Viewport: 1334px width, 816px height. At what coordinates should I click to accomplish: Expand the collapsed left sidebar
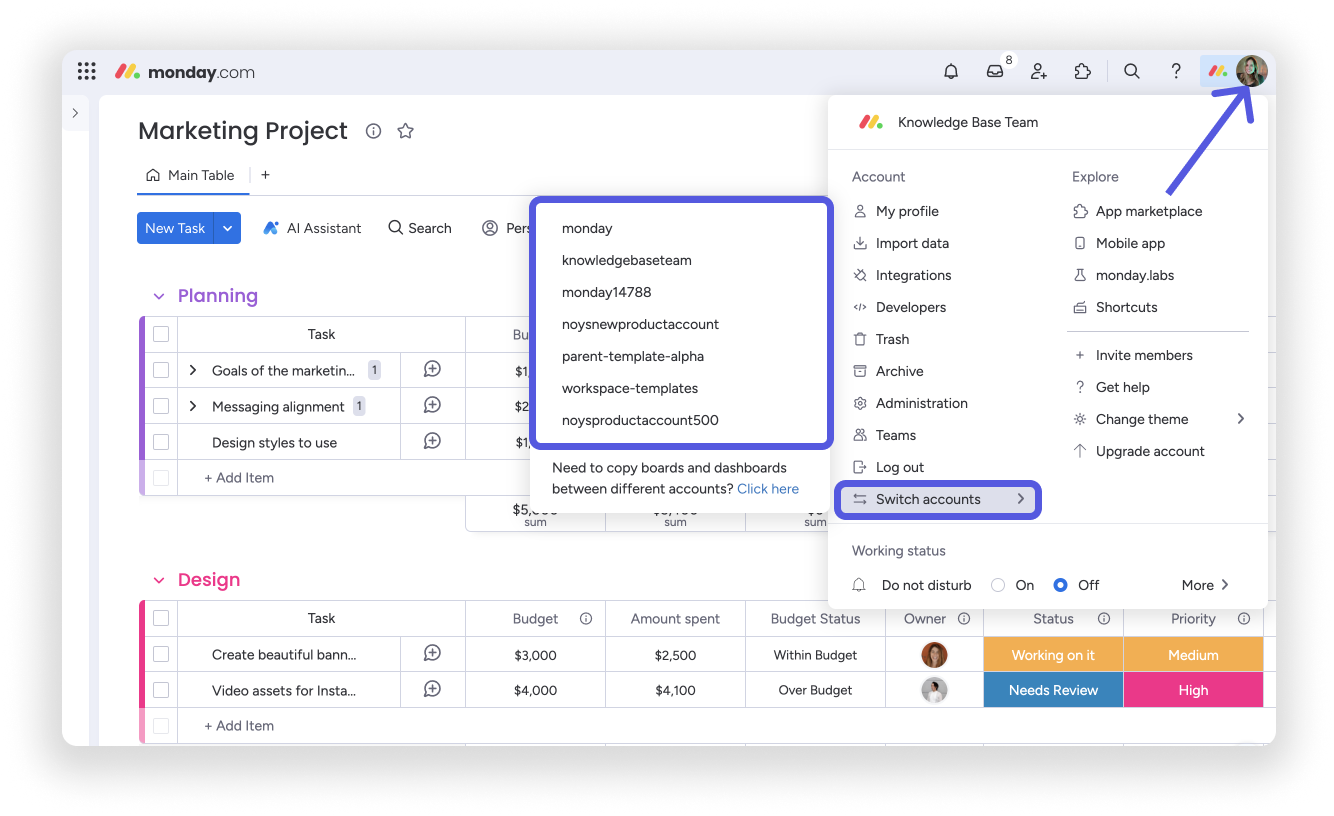tap(75, 113)
